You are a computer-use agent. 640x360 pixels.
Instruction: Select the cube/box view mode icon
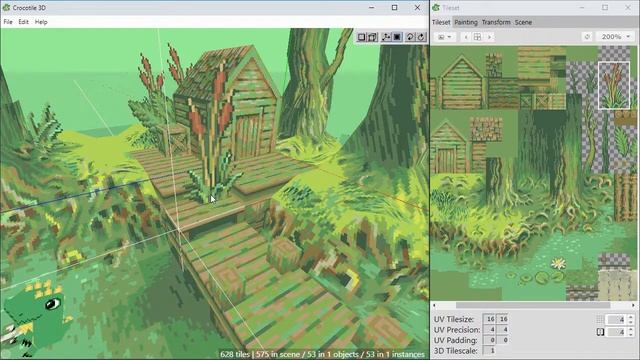click(373, 37)
